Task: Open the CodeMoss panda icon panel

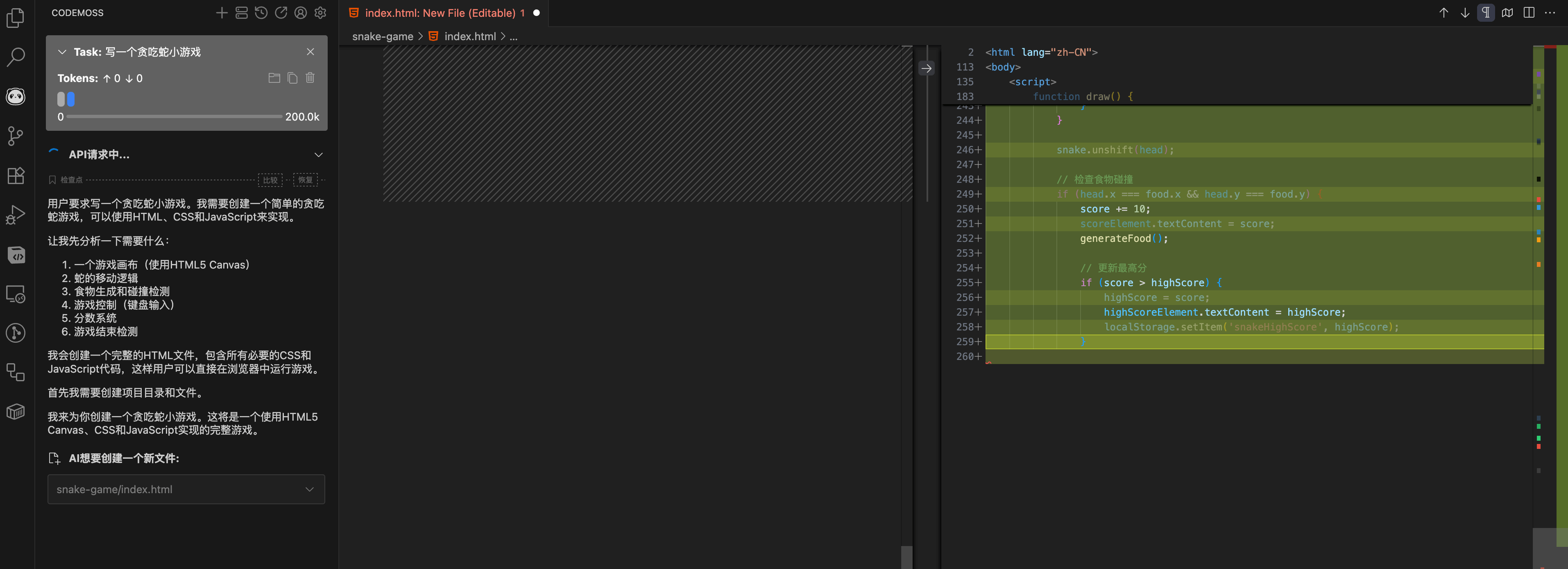Action: click(x=15, y=96)
